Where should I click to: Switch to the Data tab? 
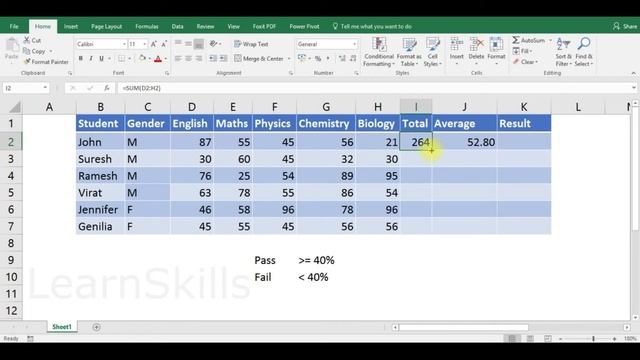coord(178,27)
